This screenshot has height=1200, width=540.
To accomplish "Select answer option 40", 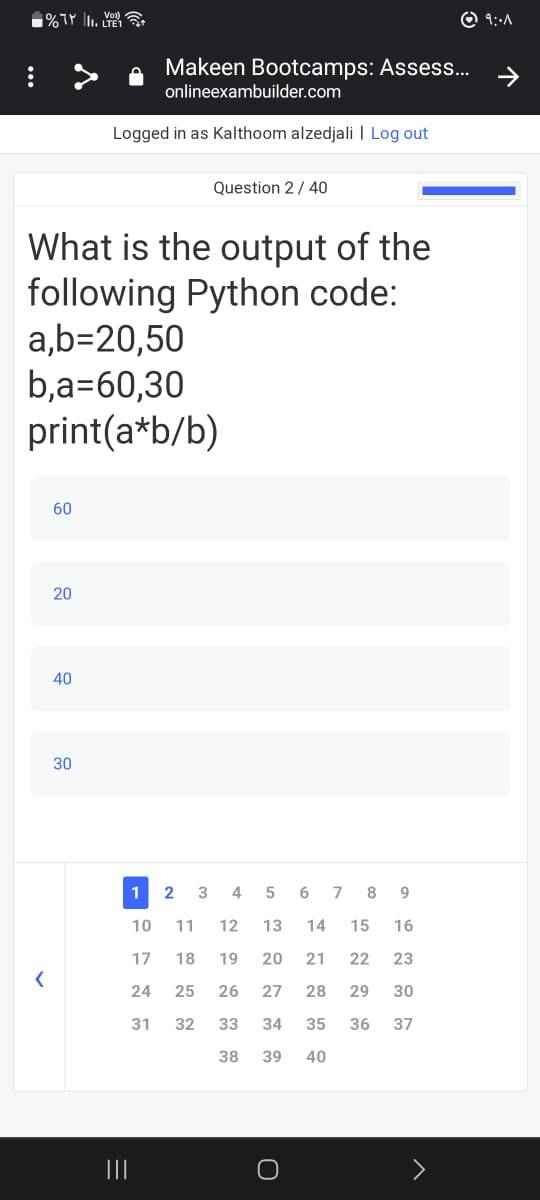I will click(x=270, y=679).
